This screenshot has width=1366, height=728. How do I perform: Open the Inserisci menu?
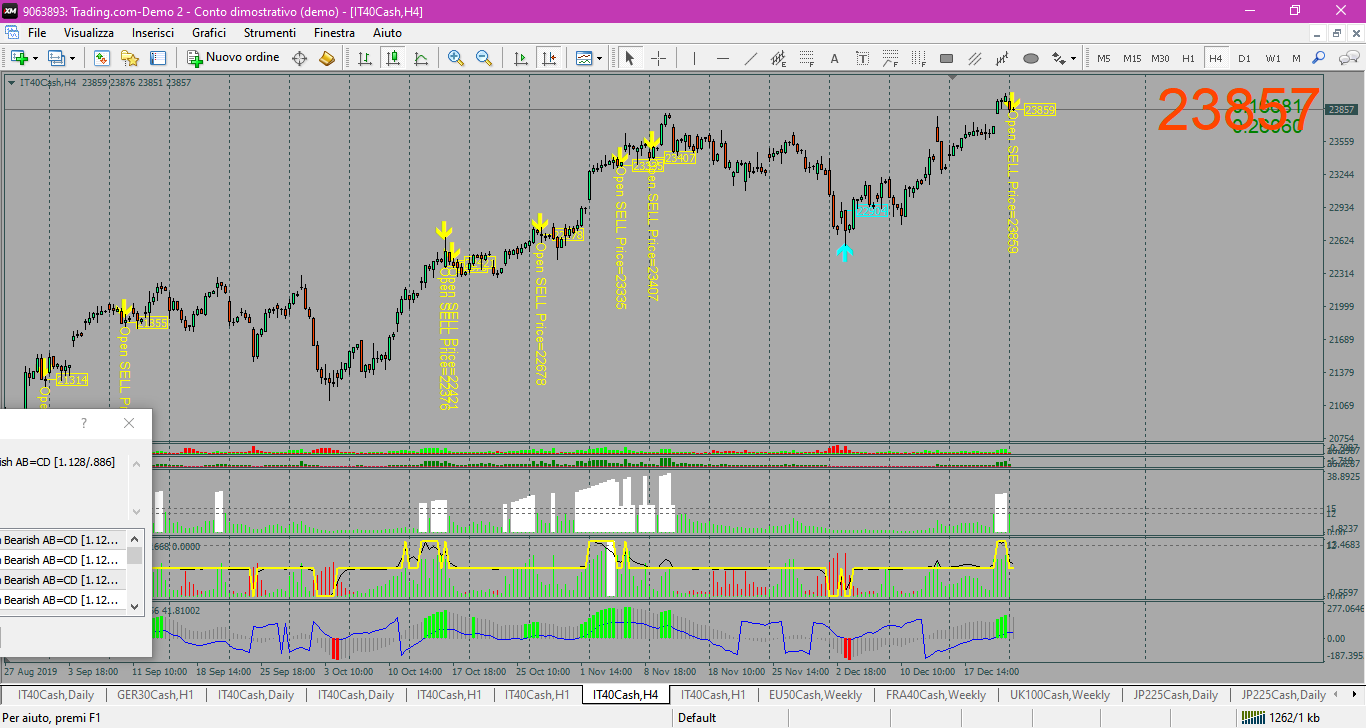(153, 33)
